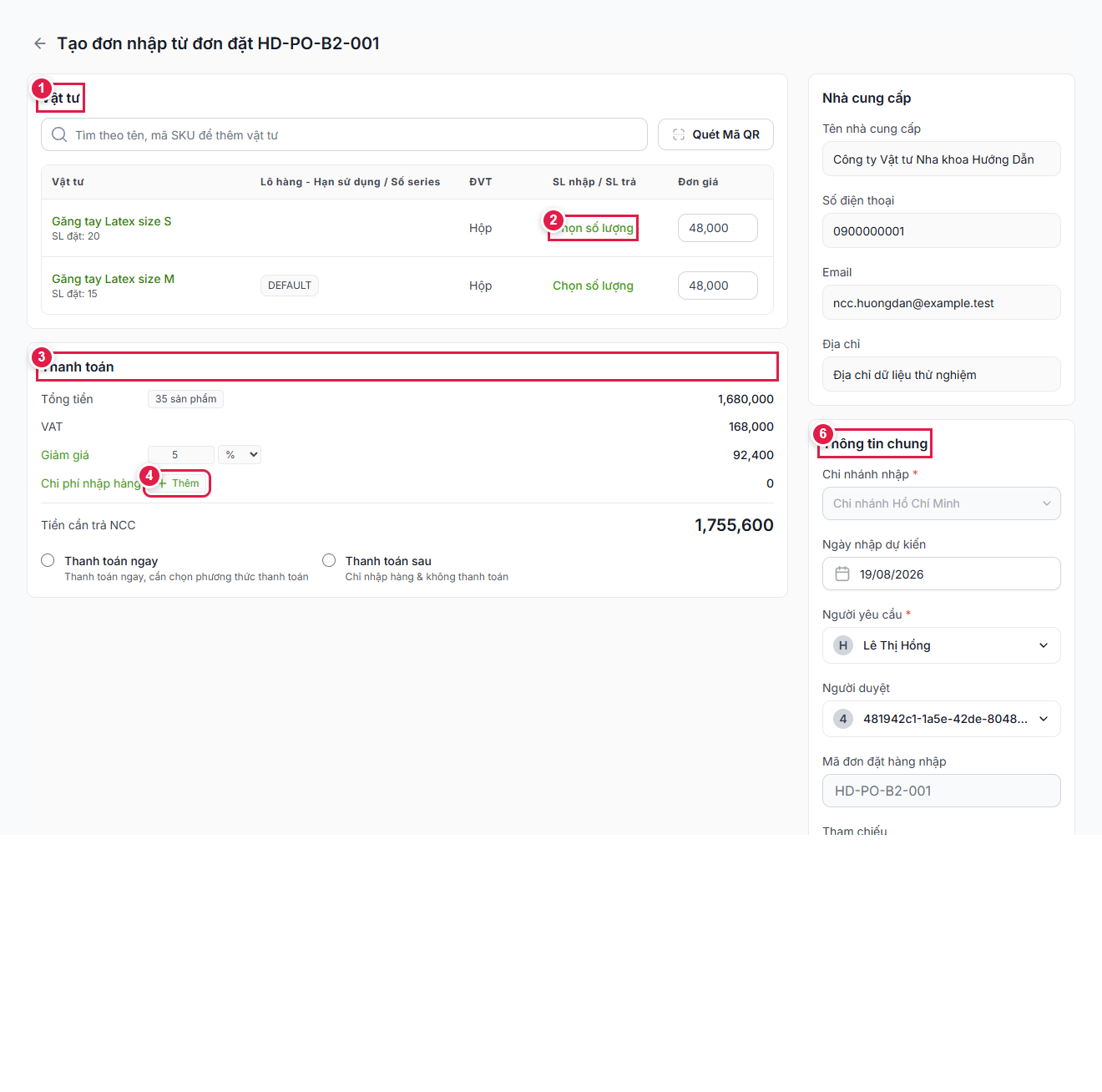Click the total amount 1,755,600

pos(734,525)
